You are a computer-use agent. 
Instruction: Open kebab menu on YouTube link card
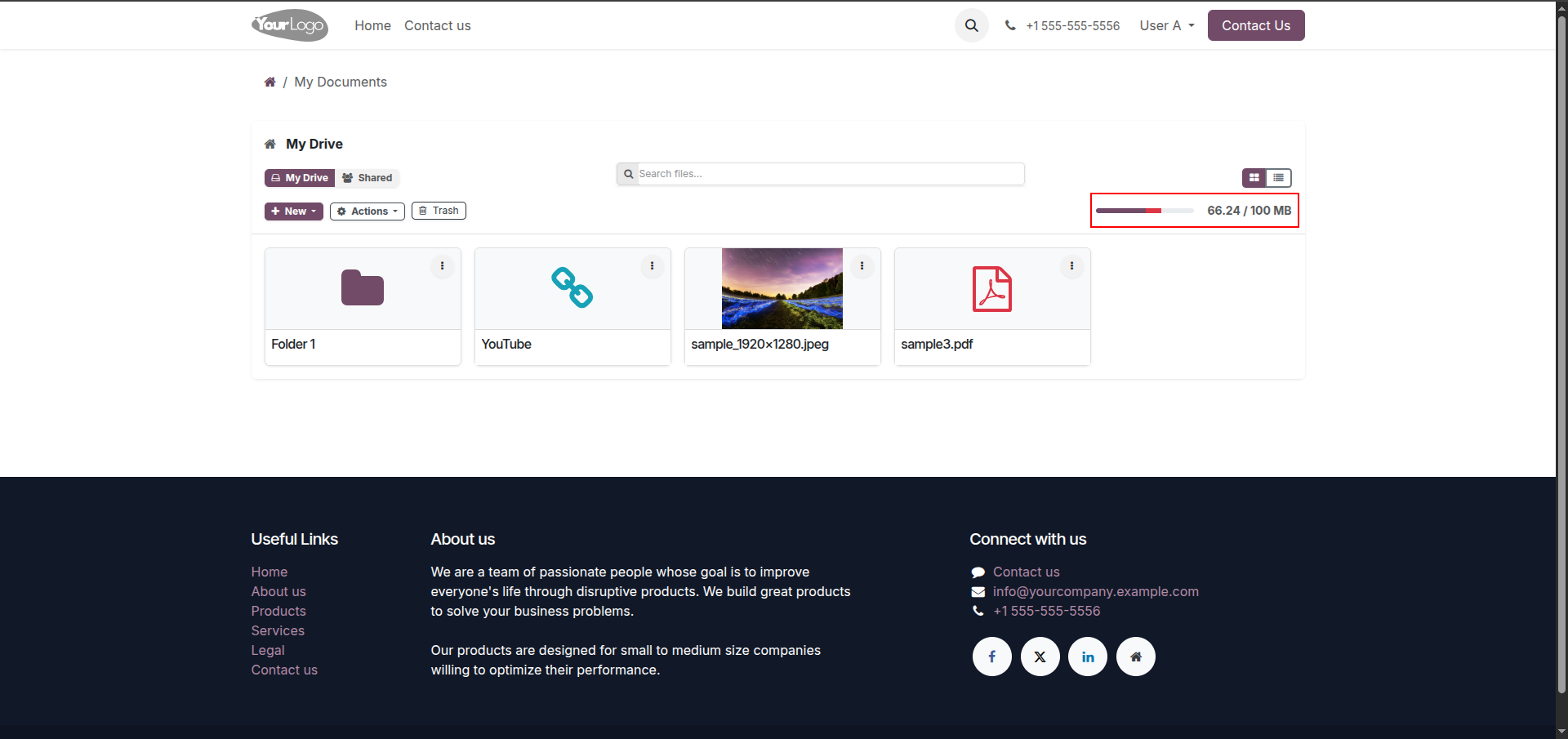tap(652, 266)
